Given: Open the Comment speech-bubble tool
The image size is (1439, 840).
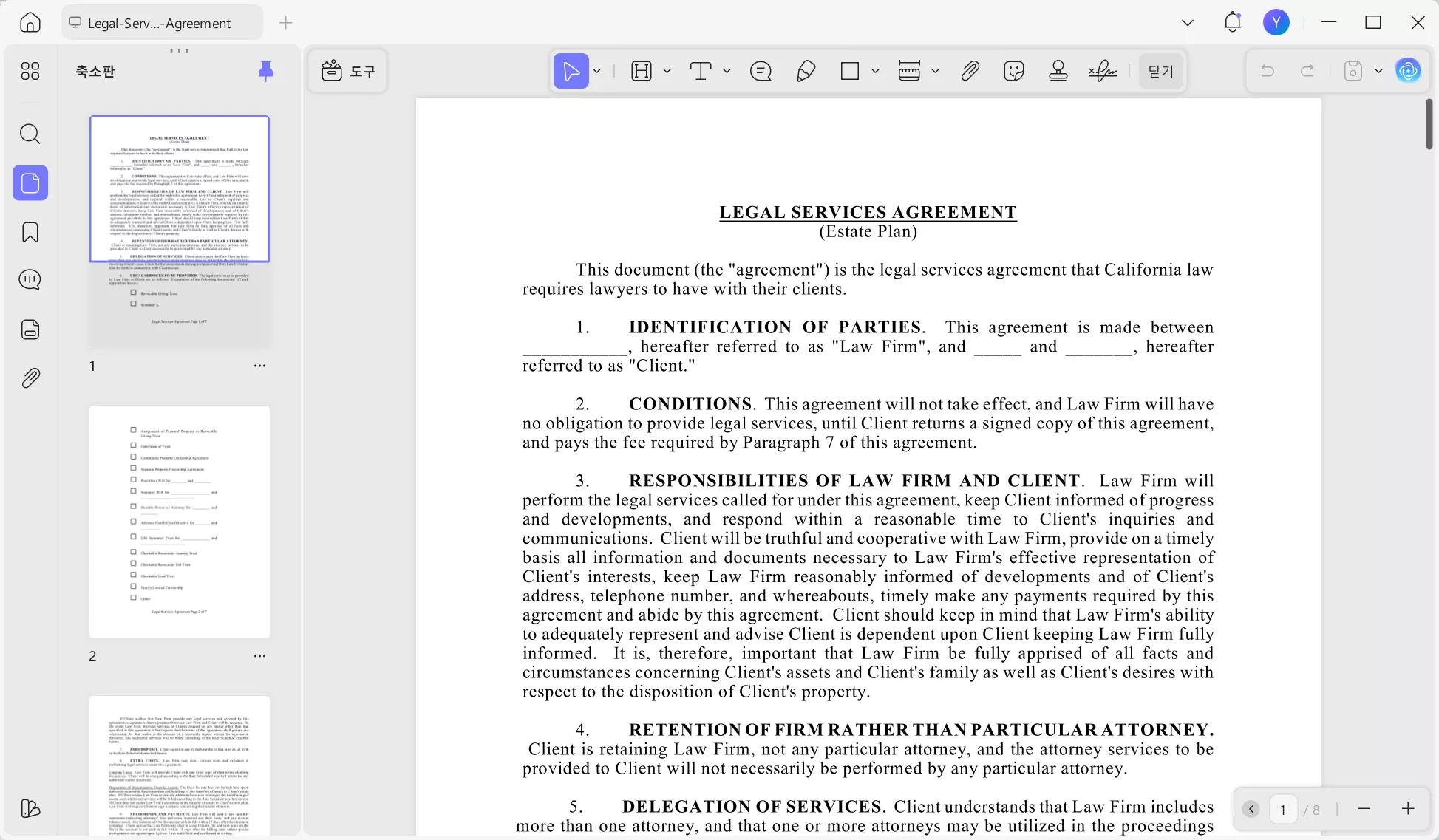Looking at the screenshot, I should tap(761, 71).
